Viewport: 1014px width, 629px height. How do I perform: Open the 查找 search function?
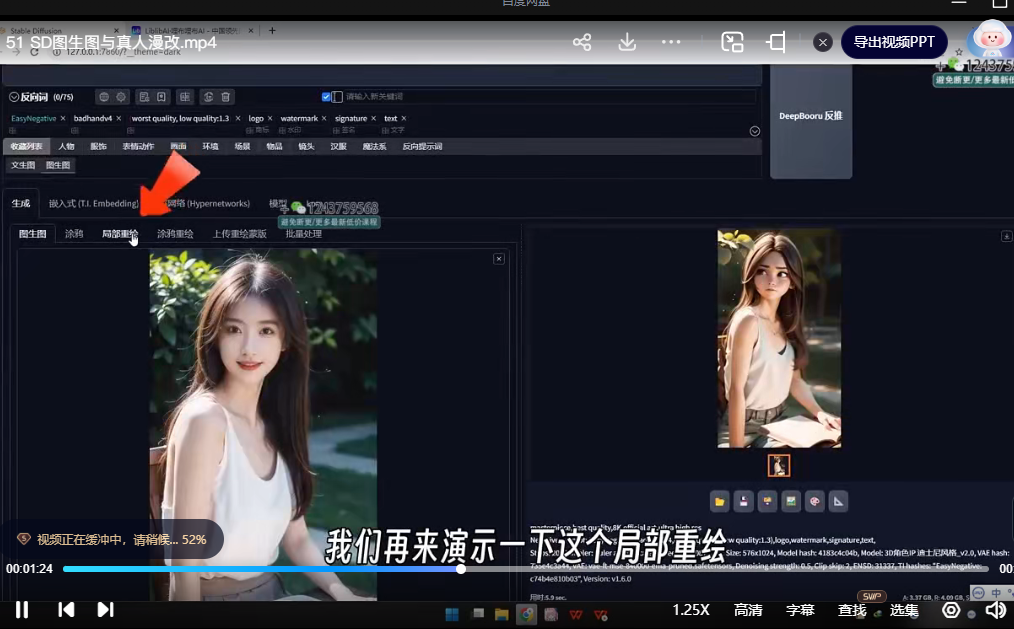pyautogui.click(x=852, y=610)
